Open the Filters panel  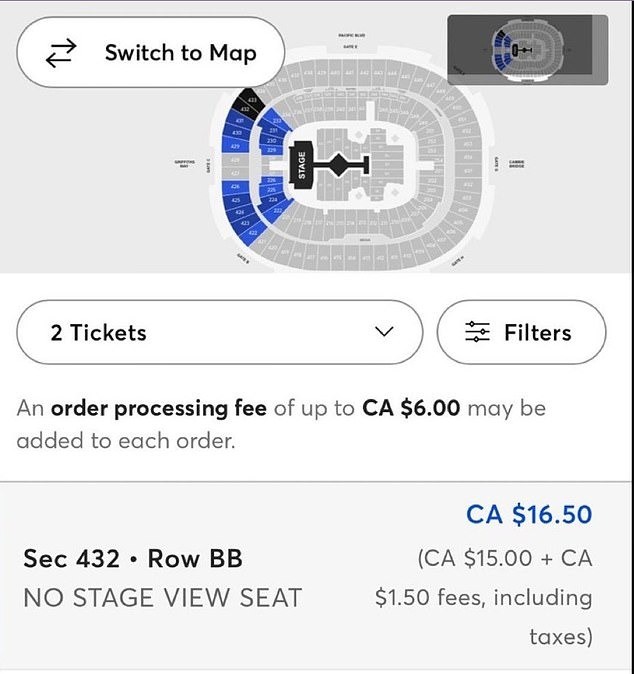[521, 332]
